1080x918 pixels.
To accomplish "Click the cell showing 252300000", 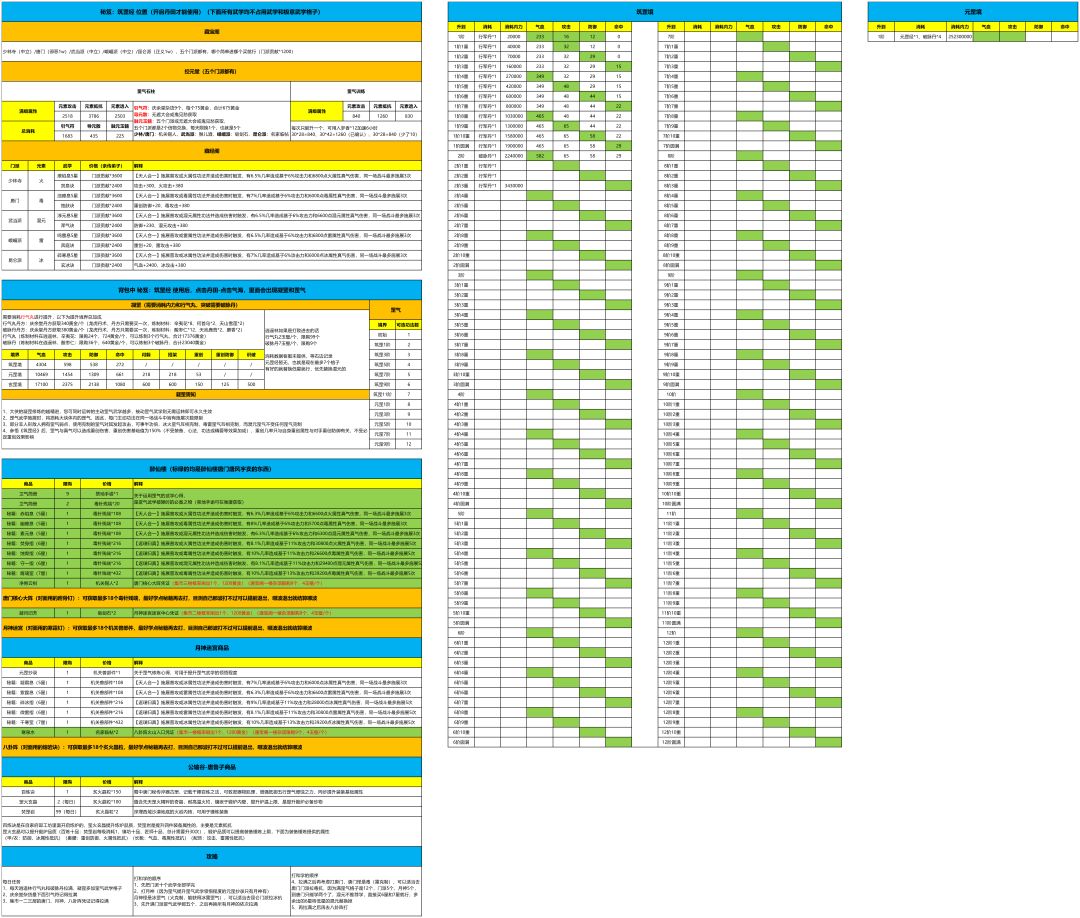I will pos(960,36).
